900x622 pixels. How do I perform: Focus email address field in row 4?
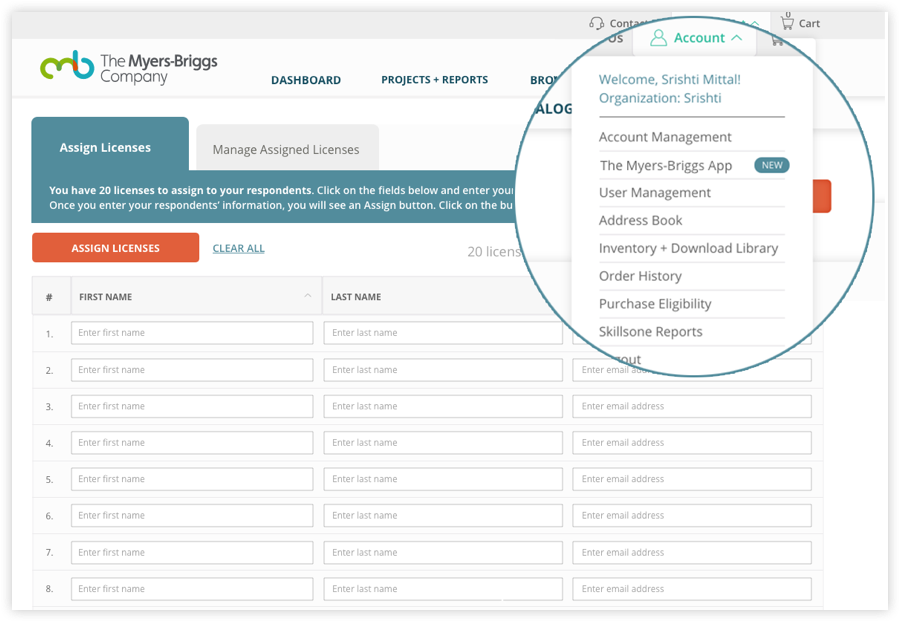point(692,443)
